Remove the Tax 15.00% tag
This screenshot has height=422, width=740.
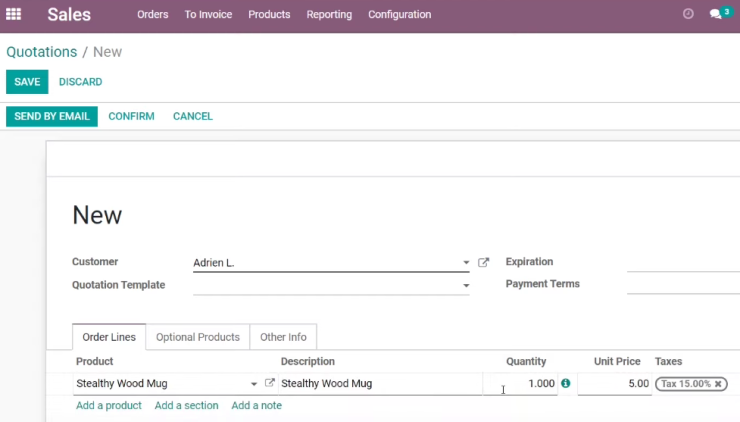tap(718, 384)
